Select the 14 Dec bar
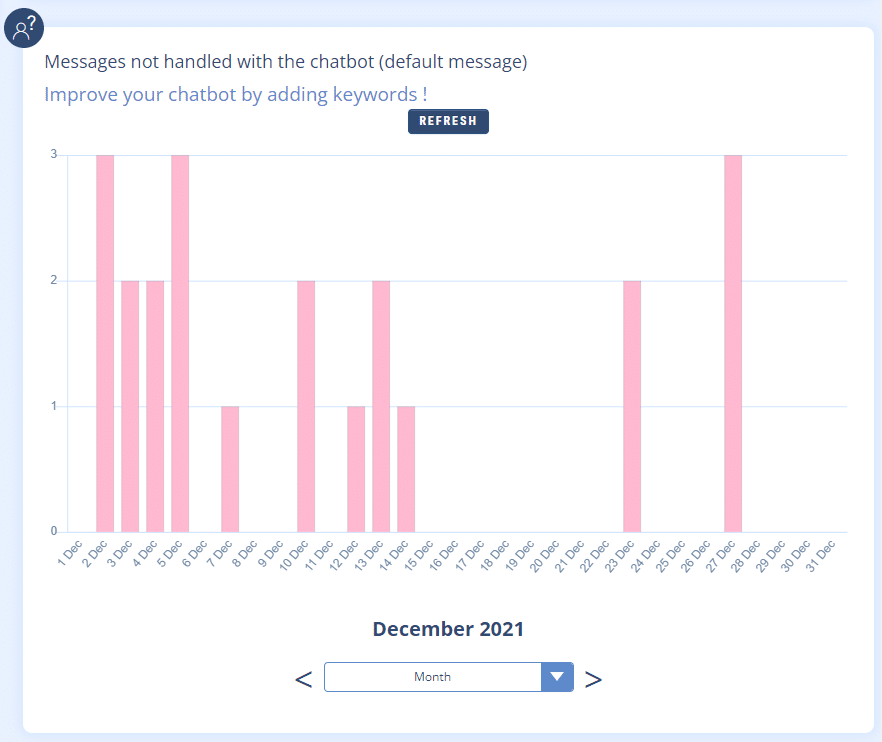This screenshot has width=882, height=742. click(x=406, y=469)
